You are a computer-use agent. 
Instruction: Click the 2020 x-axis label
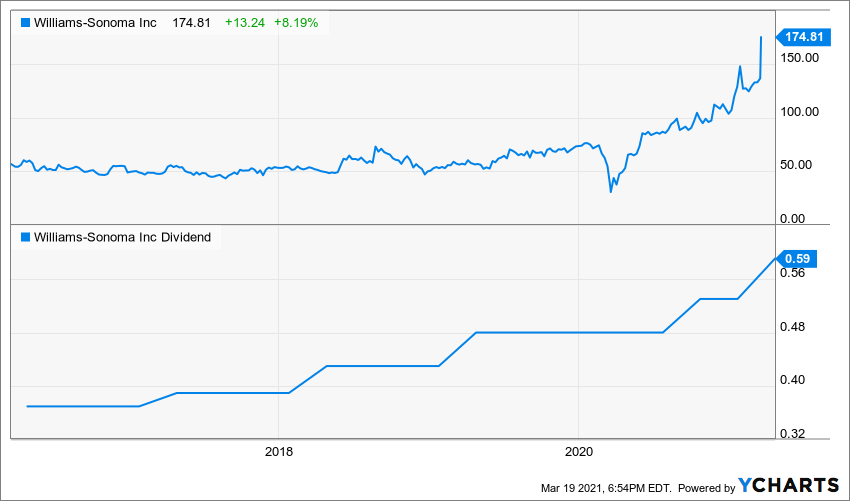click(579, 452)
